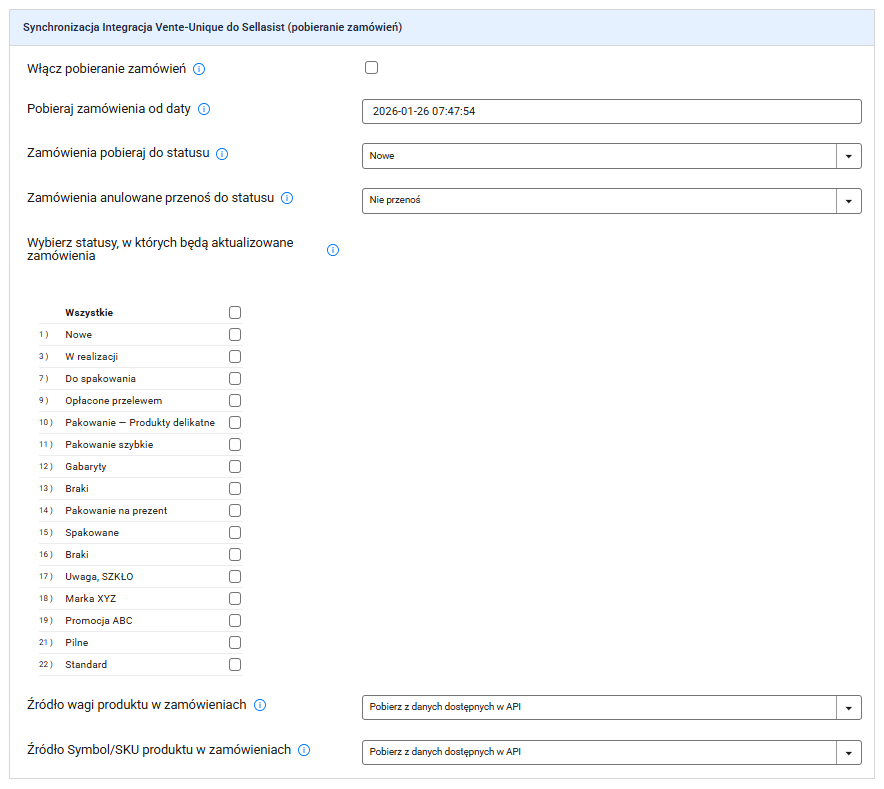This screenshot has height=789, width=884.
Task: Click info icon for Źródło wagi produktu
Action: click(260, 705)
